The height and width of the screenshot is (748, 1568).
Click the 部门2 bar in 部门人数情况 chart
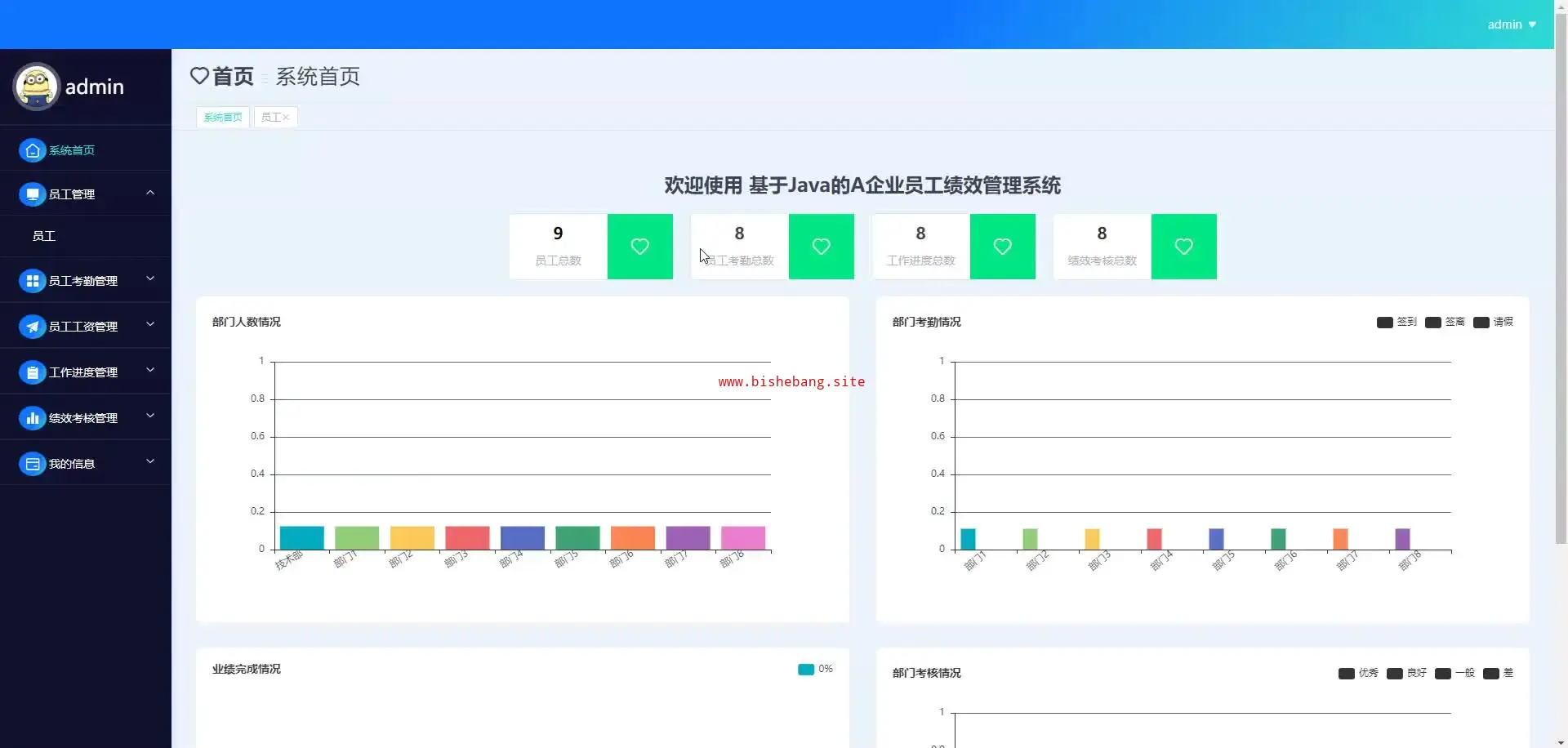tap(412, 537)
